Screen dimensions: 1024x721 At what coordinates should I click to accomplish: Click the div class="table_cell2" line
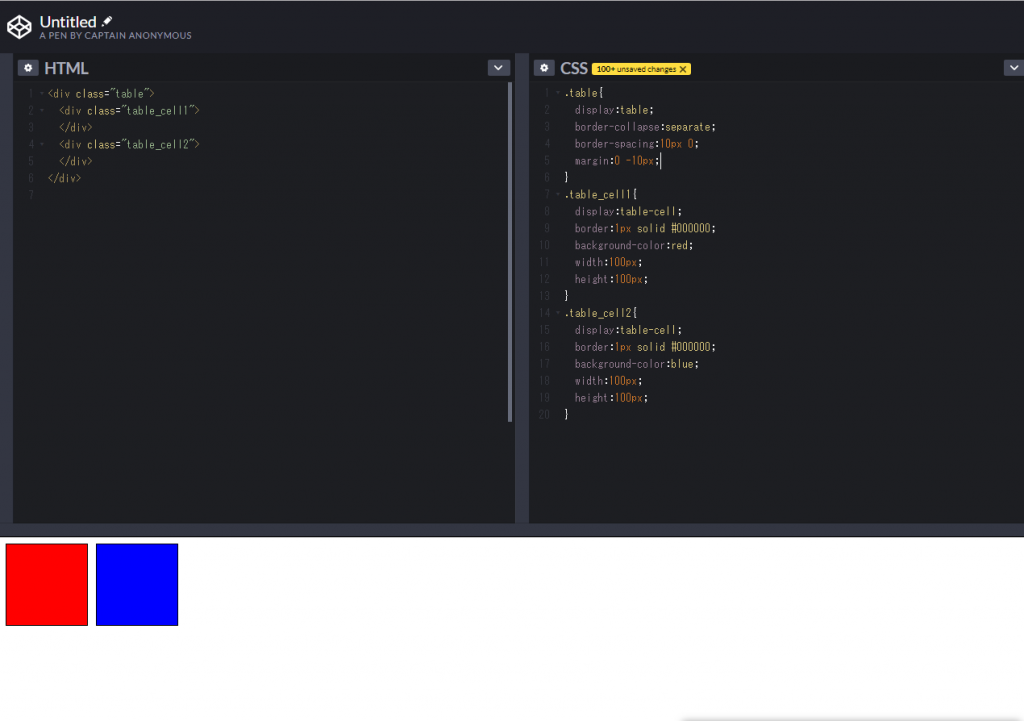[129, 144]
